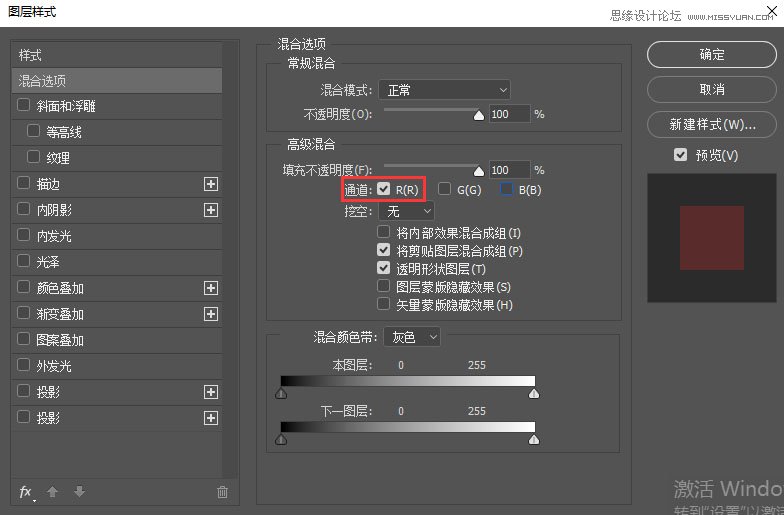Click the plus icon beside 描边

211,184
